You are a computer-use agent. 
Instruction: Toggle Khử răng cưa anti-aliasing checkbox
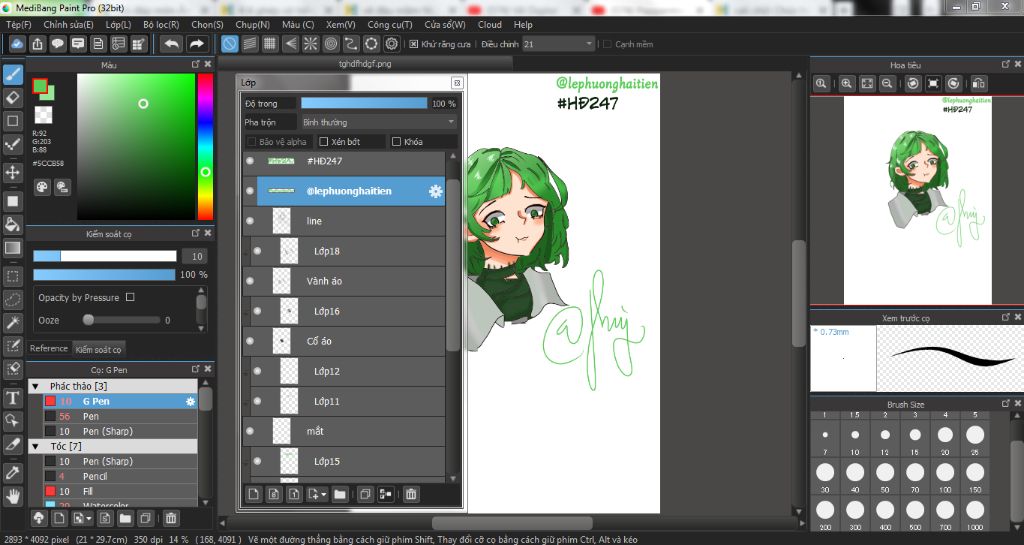pos(413,44)
